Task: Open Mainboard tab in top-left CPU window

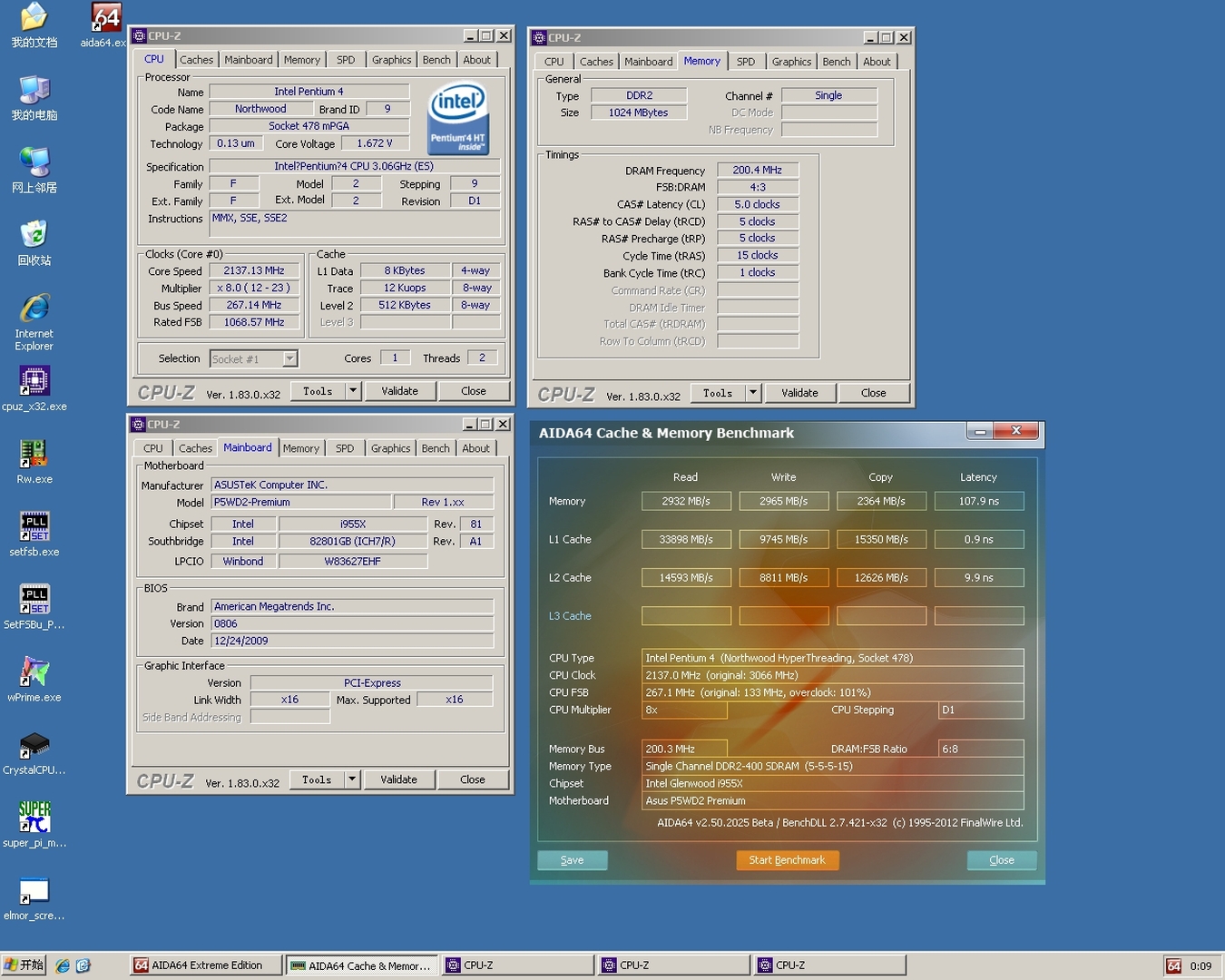Action: pyautogui.click(x=249, y=60)
